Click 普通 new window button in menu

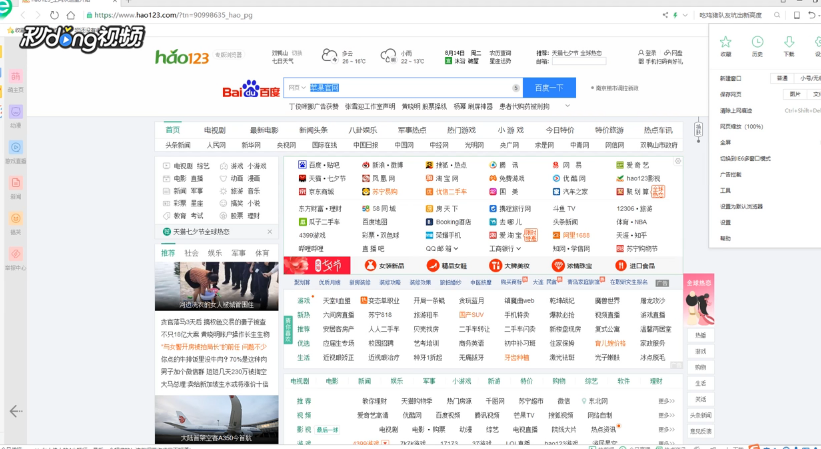tap(782, 78)
